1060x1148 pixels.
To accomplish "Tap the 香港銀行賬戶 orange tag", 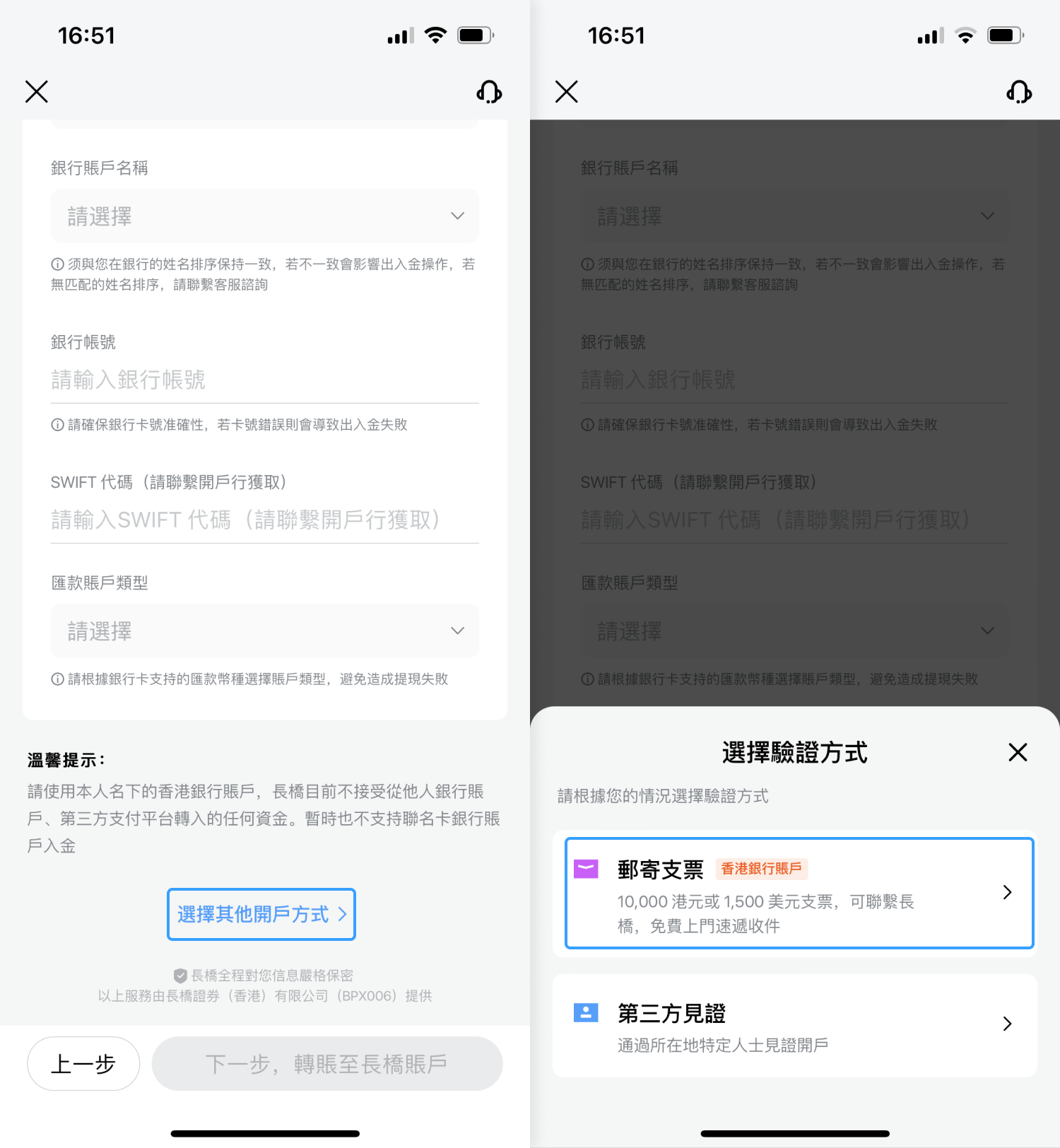I will point(762,869).
